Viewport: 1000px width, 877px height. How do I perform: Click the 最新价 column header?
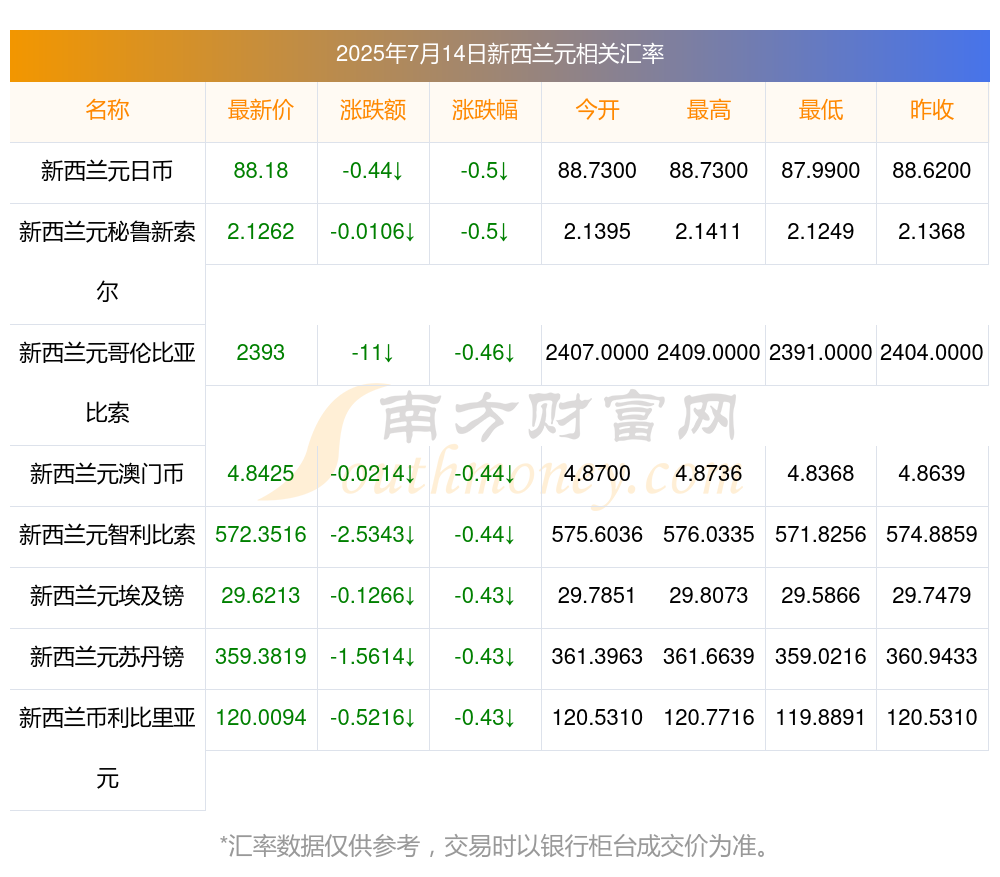coord(261,110)
